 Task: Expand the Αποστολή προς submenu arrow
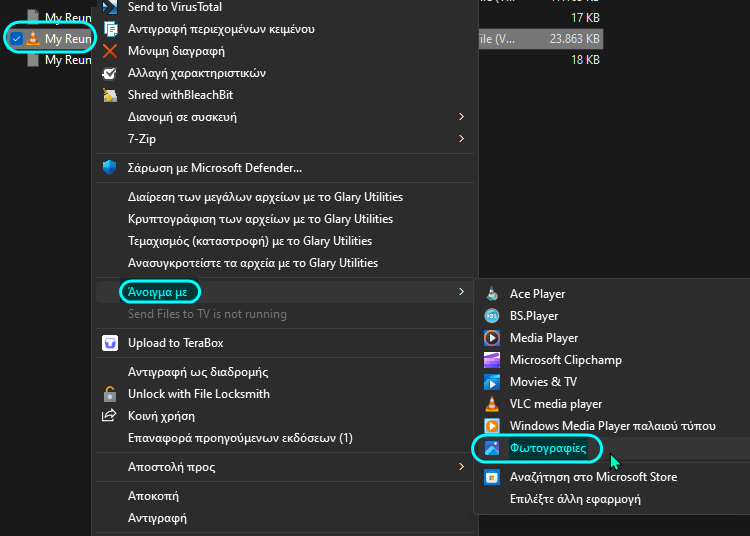click(461, 467)
